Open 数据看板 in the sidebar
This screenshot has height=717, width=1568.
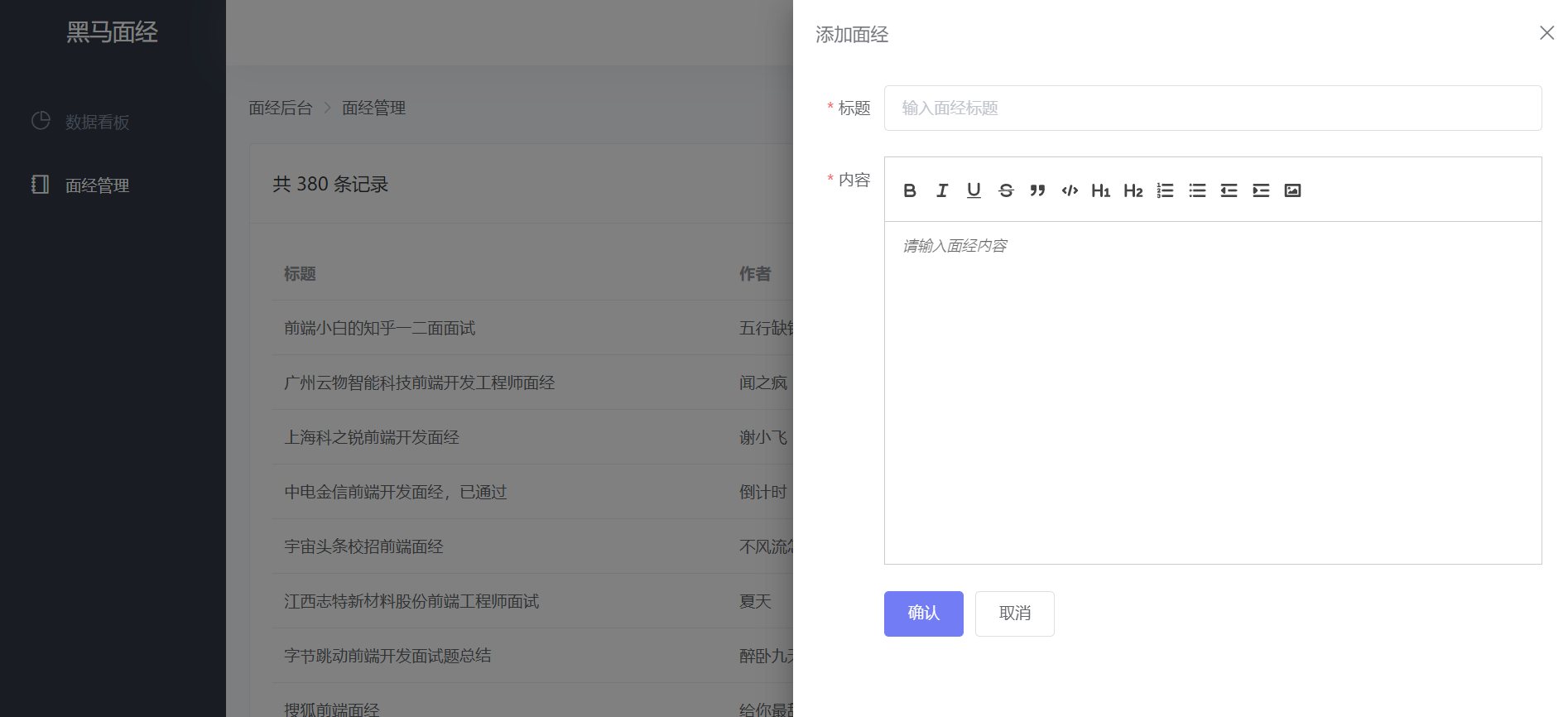(113, 122)
